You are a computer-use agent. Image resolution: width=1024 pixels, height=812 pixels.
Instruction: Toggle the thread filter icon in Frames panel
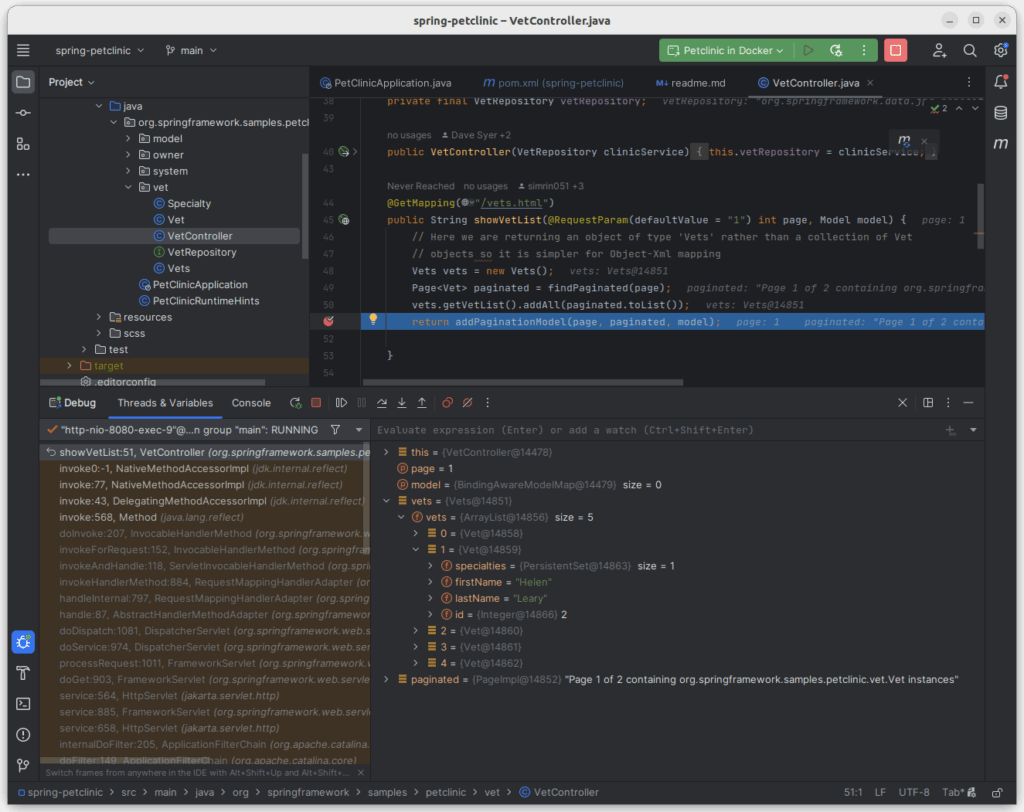pyautogui.click(x=335, y=430)
